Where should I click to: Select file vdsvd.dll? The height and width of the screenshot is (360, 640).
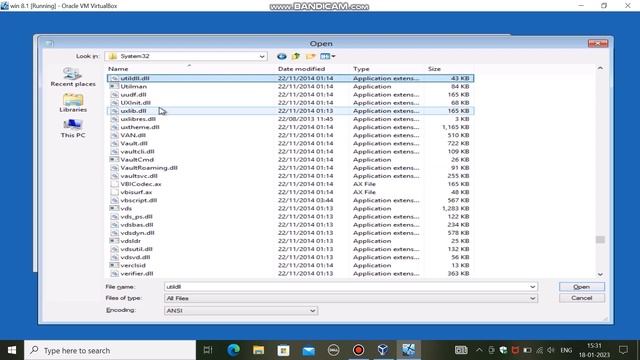(290, 257)
